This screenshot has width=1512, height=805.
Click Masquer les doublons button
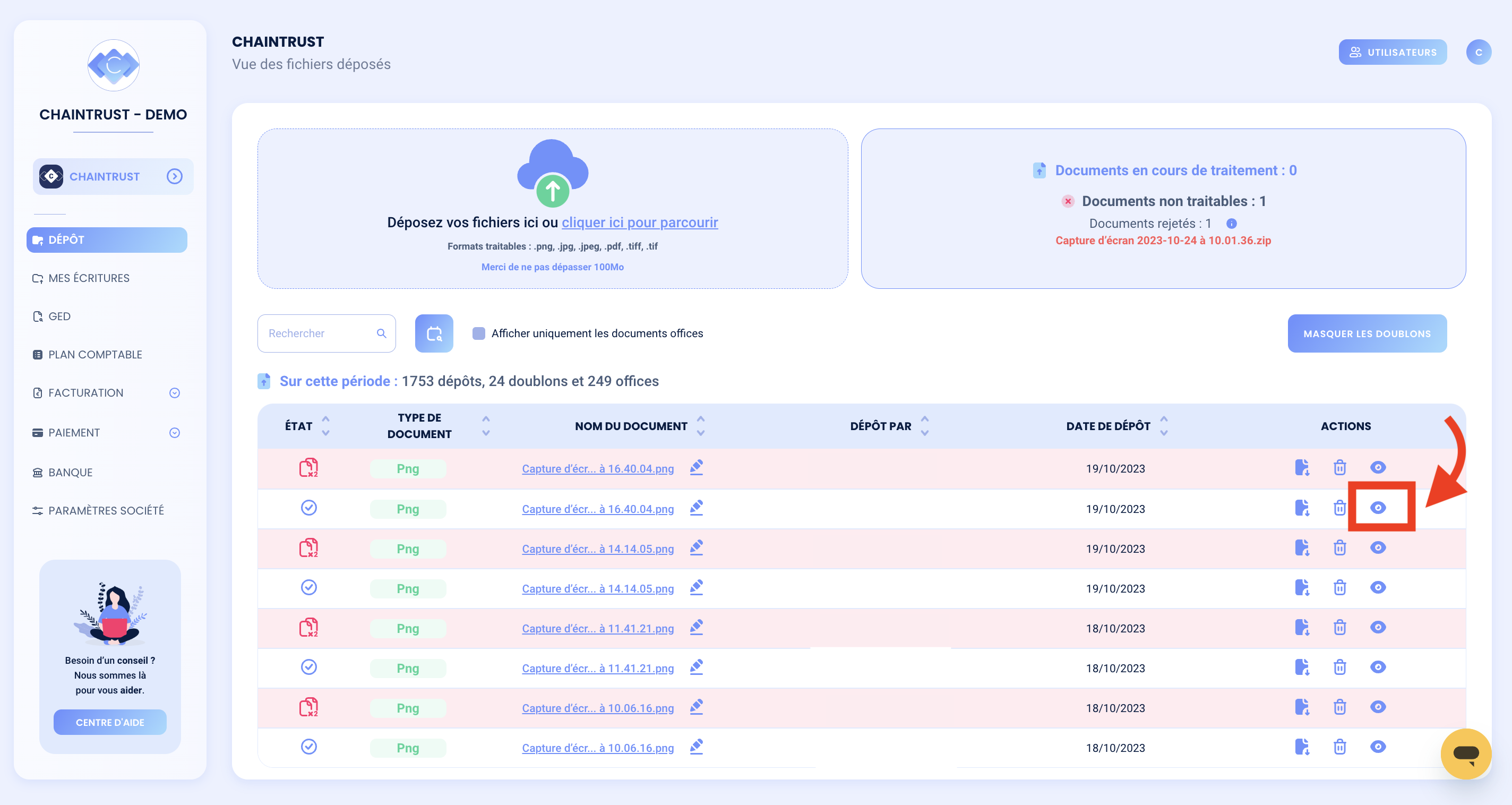coord(1367,333)
